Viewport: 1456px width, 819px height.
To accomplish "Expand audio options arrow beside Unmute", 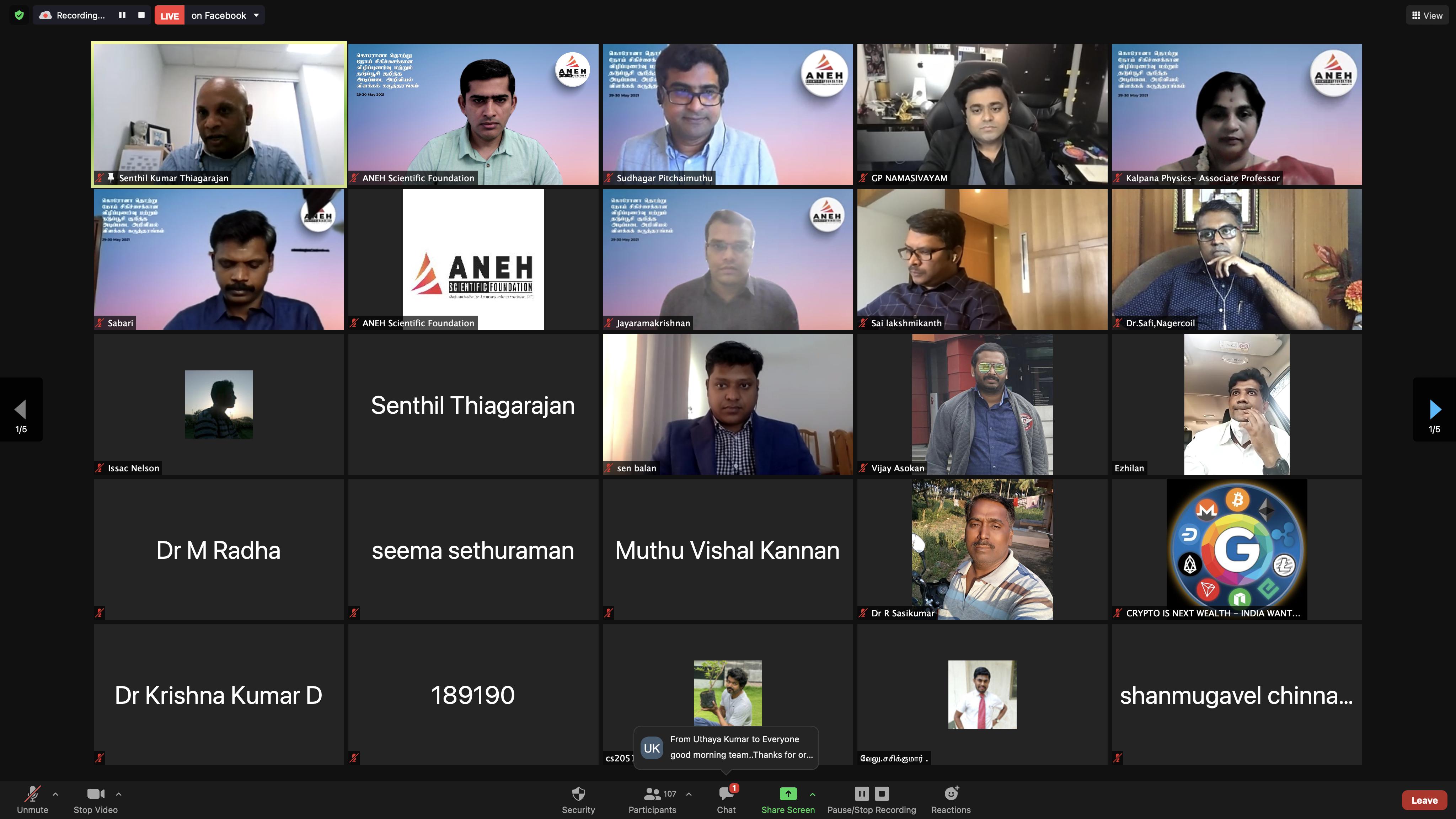I will point(55,794).
